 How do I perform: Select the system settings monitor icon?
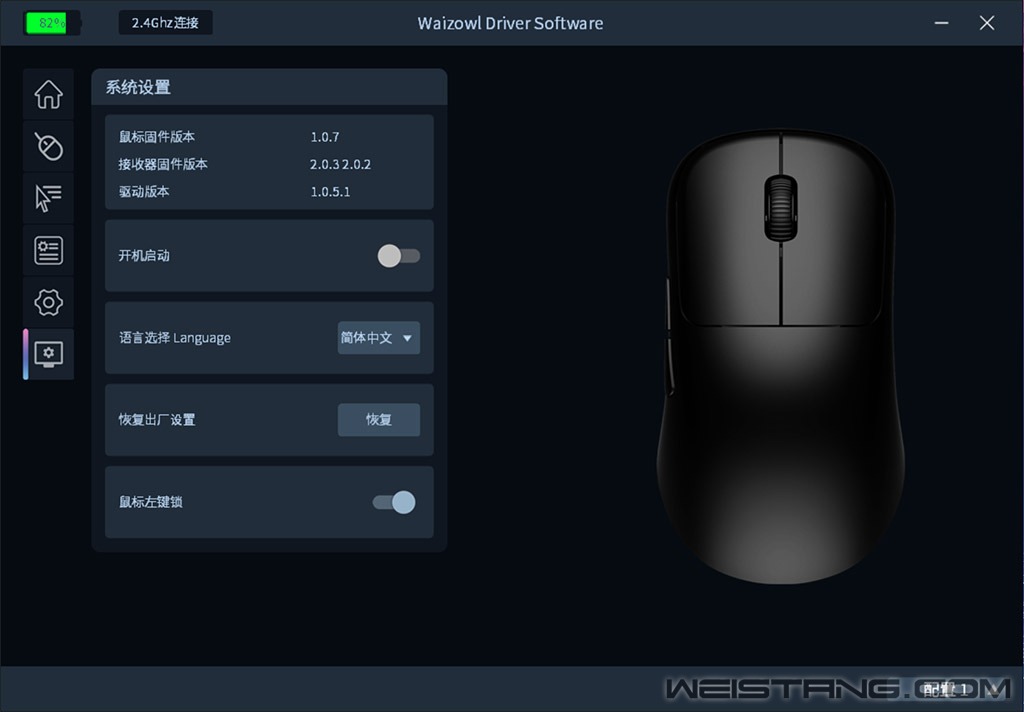pos(48,354)
